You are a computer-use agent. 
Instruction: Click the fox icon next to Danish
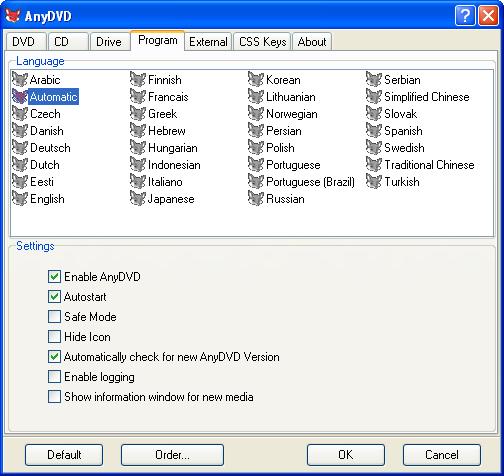20,130
